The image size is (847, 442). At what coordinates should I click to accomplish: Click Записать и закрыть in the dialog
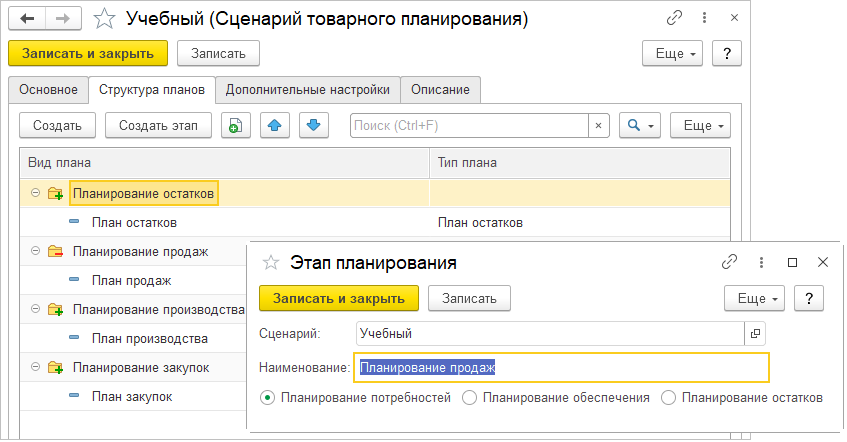pos(338,298)
